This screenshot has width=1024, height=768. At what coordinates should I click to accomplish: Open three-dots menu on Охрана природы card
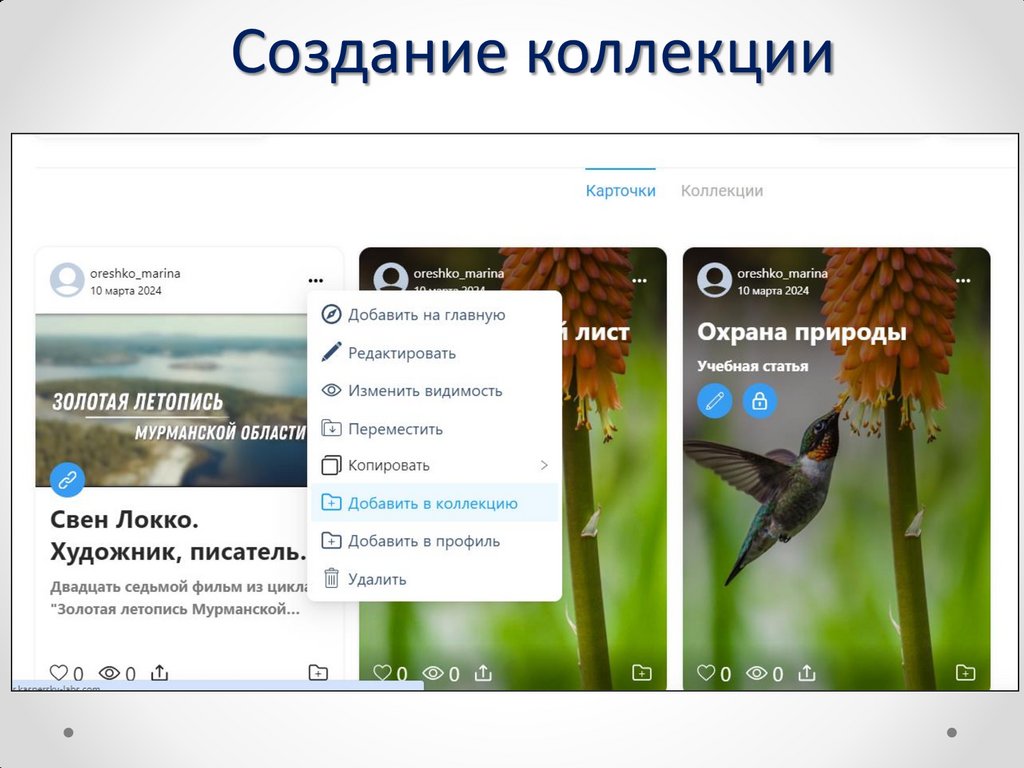click(x=963, y=281)
